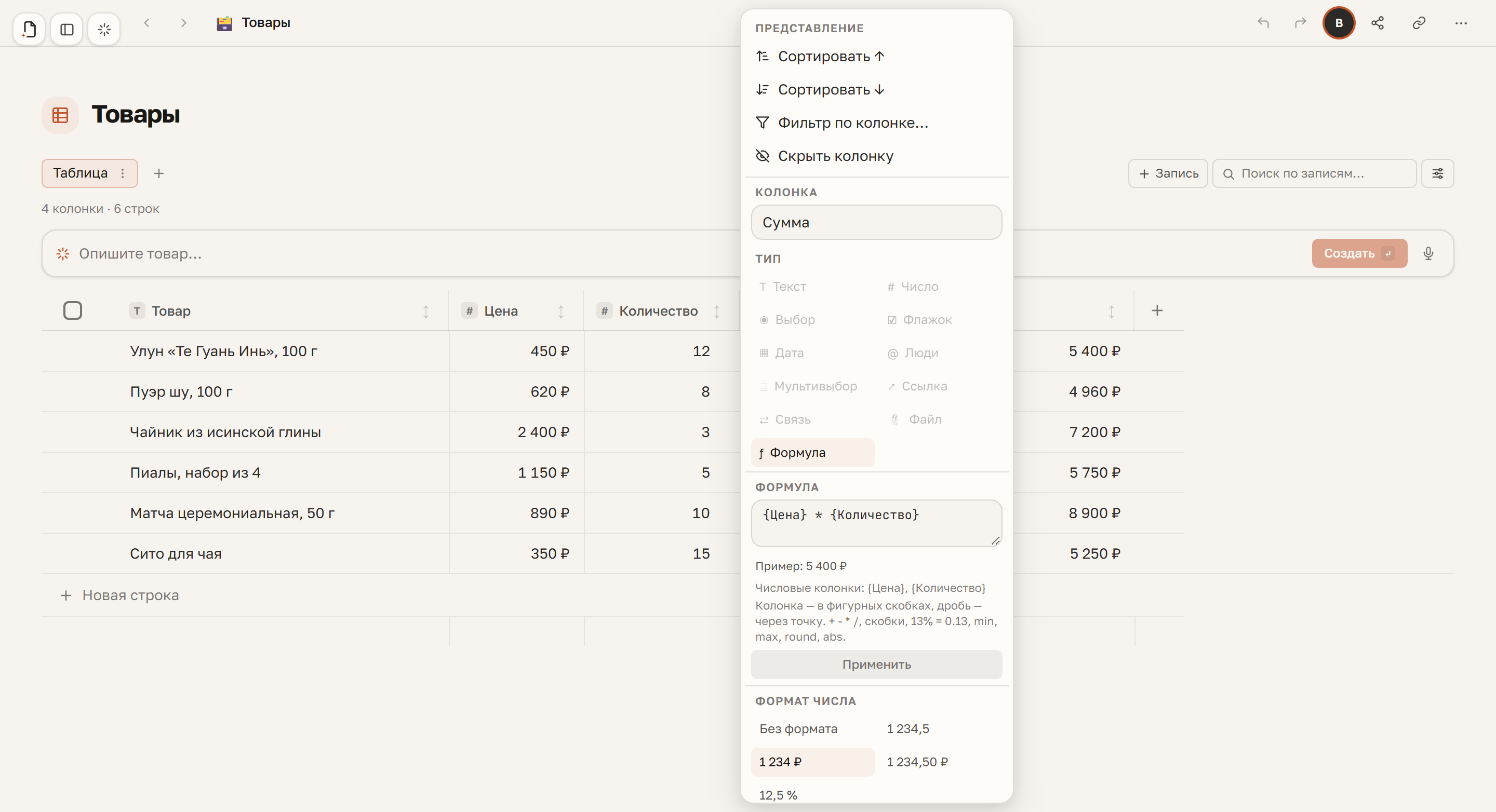
Task: Open the three-dot more menu
Action: [x=1461, y=23]
